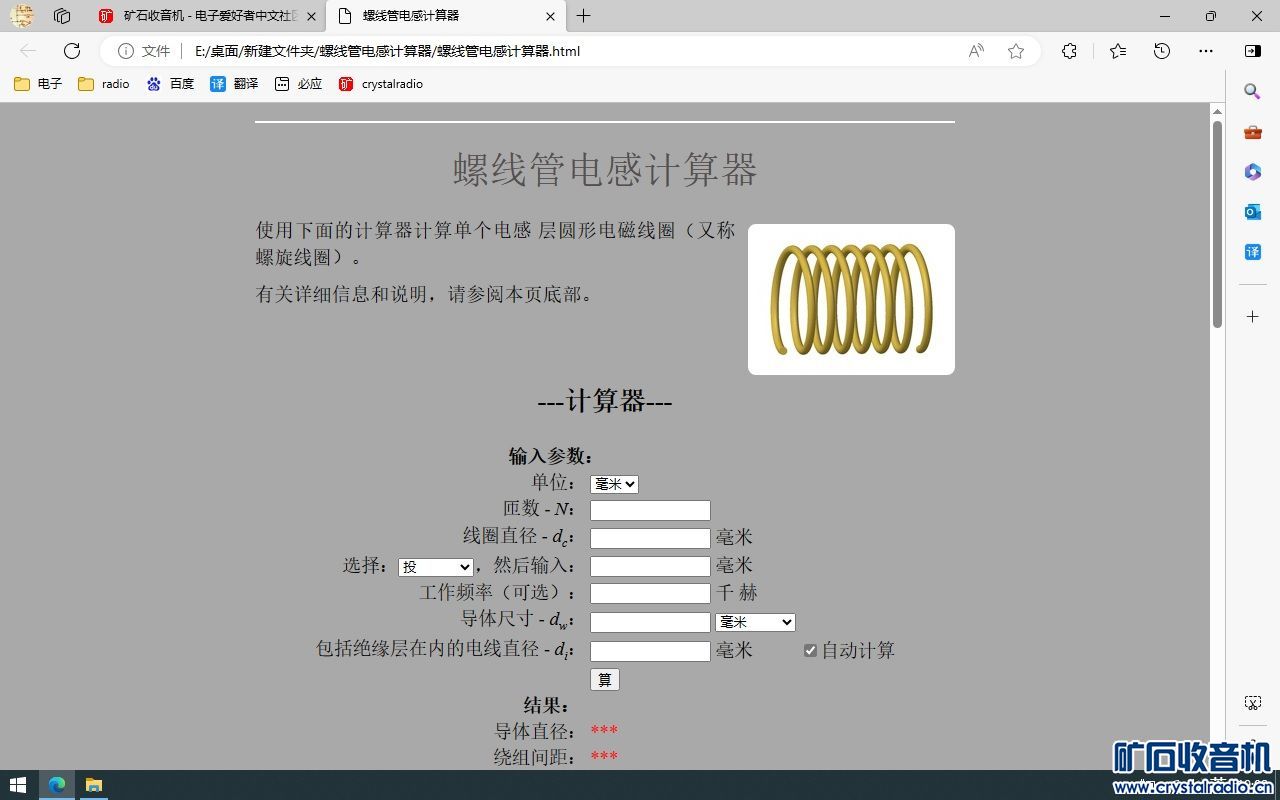Image resolution: width=1280 pixels, height=800 pixels.
Task: Switch to the 螺线管电感计算器 tab
Action: point(446,16)
